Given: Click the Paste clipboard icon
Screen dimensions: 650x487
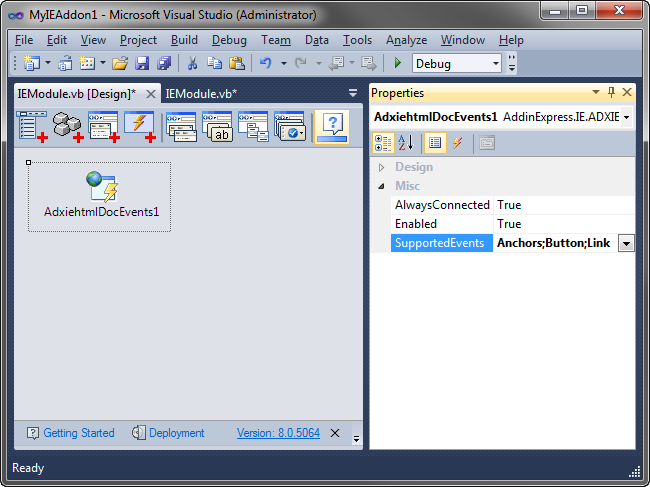Looking at the screenshot, I should pos(236,63).
